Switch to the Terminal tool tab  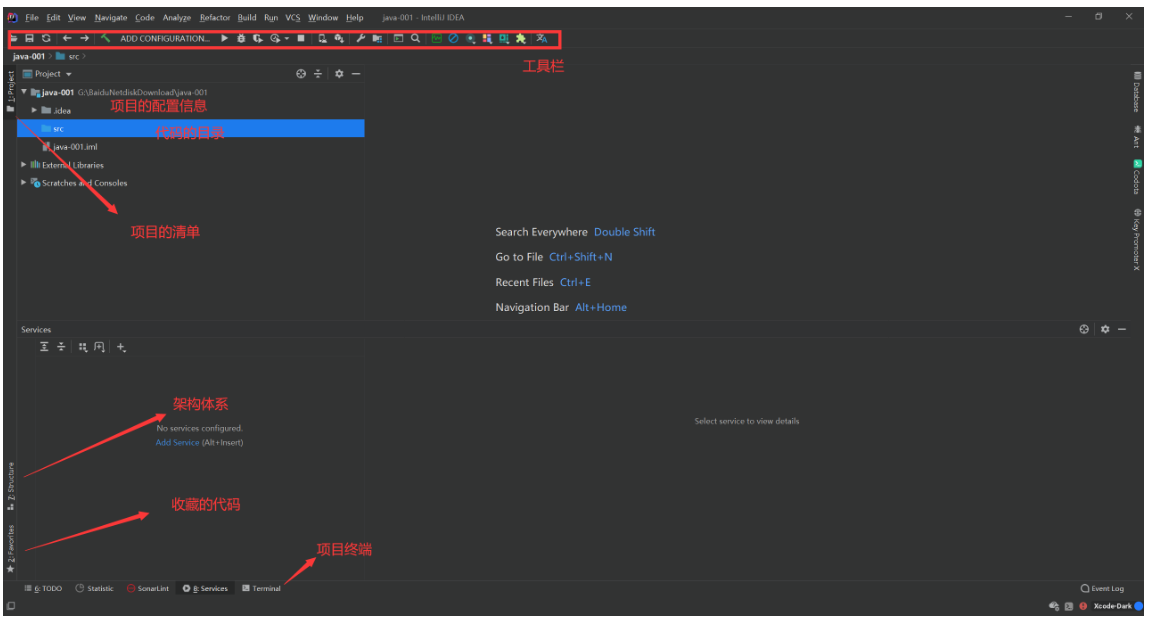pyautogui.click(x=262, y=588)
